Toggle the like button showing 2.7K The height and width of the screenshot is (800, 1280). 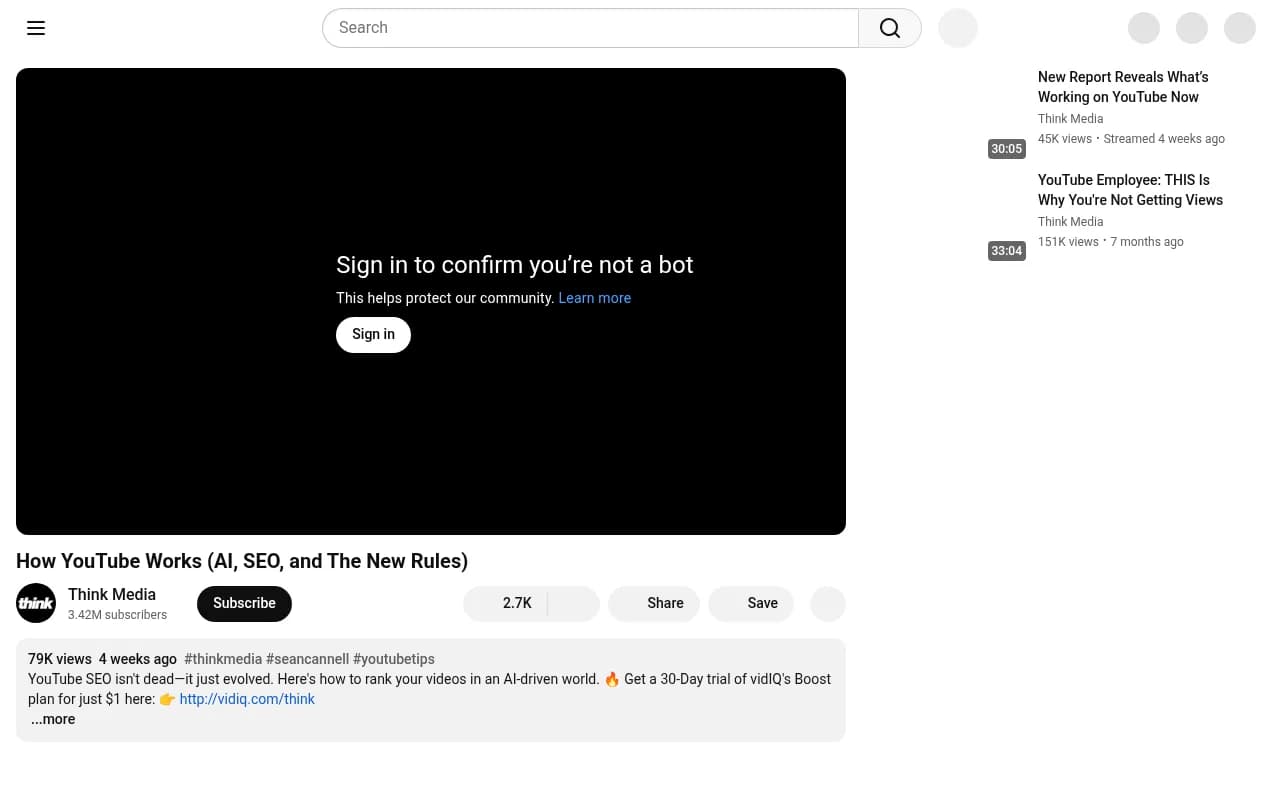coord(507,603)
